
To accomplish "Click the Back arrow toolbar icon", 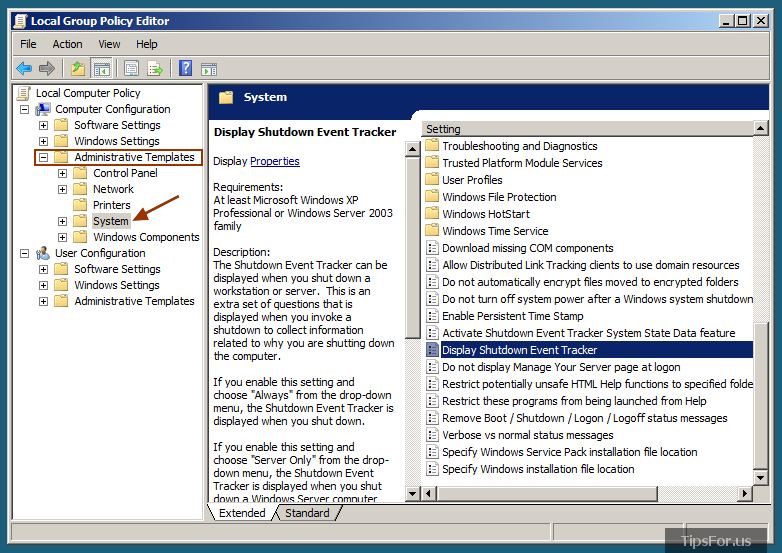I will click(x=23, y=68).
